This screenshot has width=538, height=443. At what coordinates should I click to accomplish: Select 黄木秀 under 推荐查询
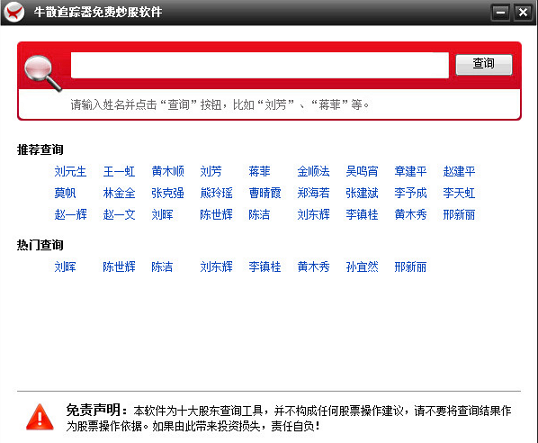[x=411, y=215]
